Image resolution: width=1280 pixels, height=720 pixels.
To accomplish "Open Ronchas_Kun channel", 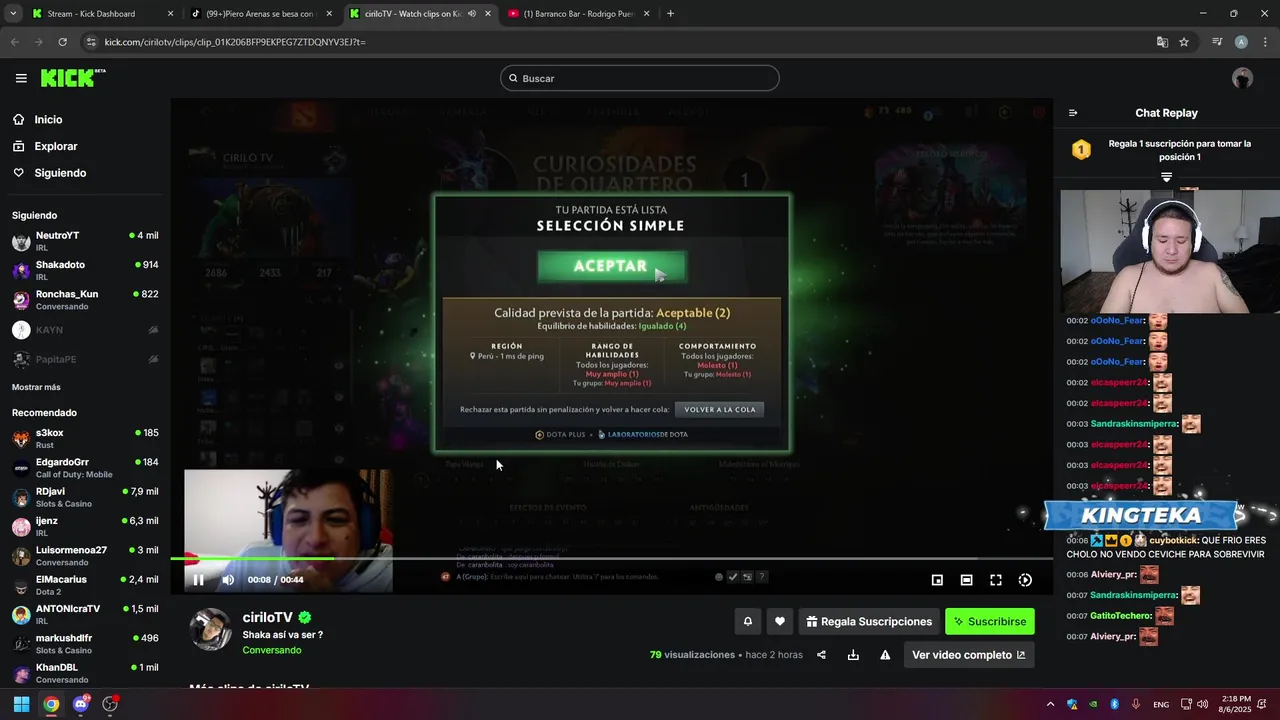I will [85, 300].
